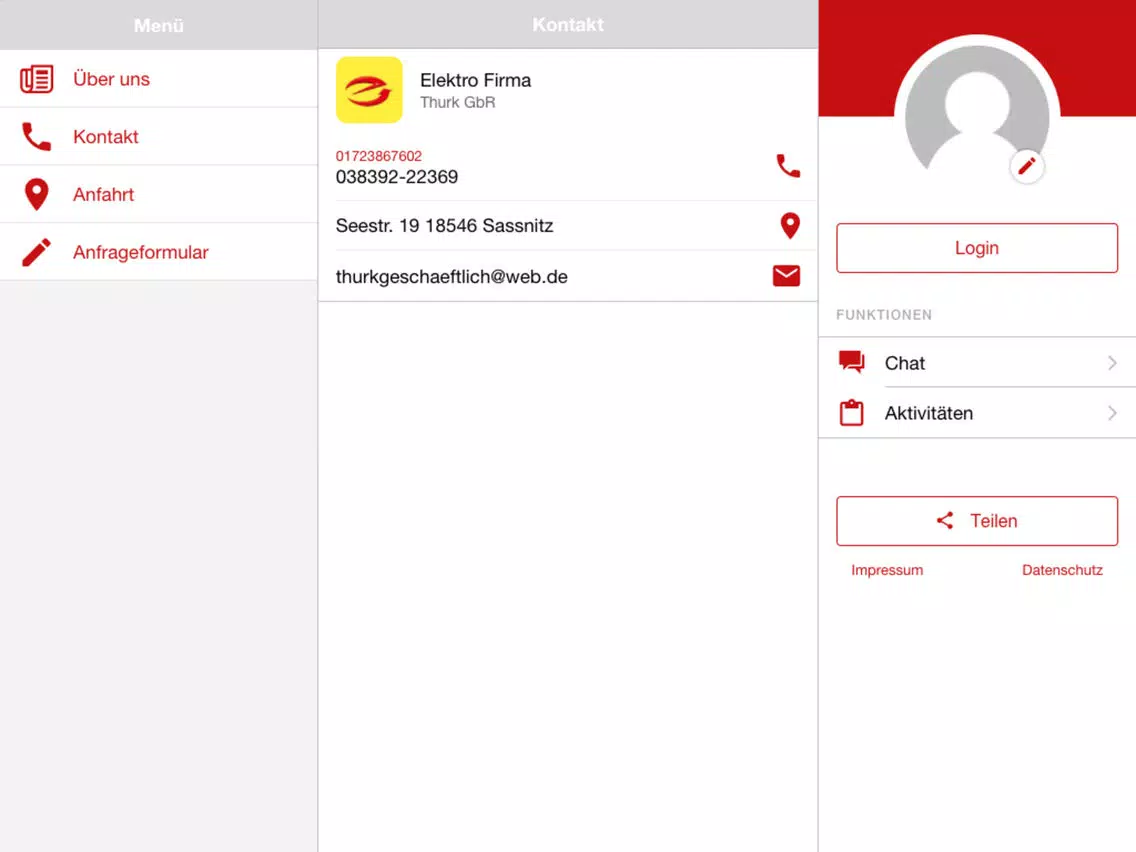
Task: Open the Aktivitäten function row
Action: (x=977, y=413)
